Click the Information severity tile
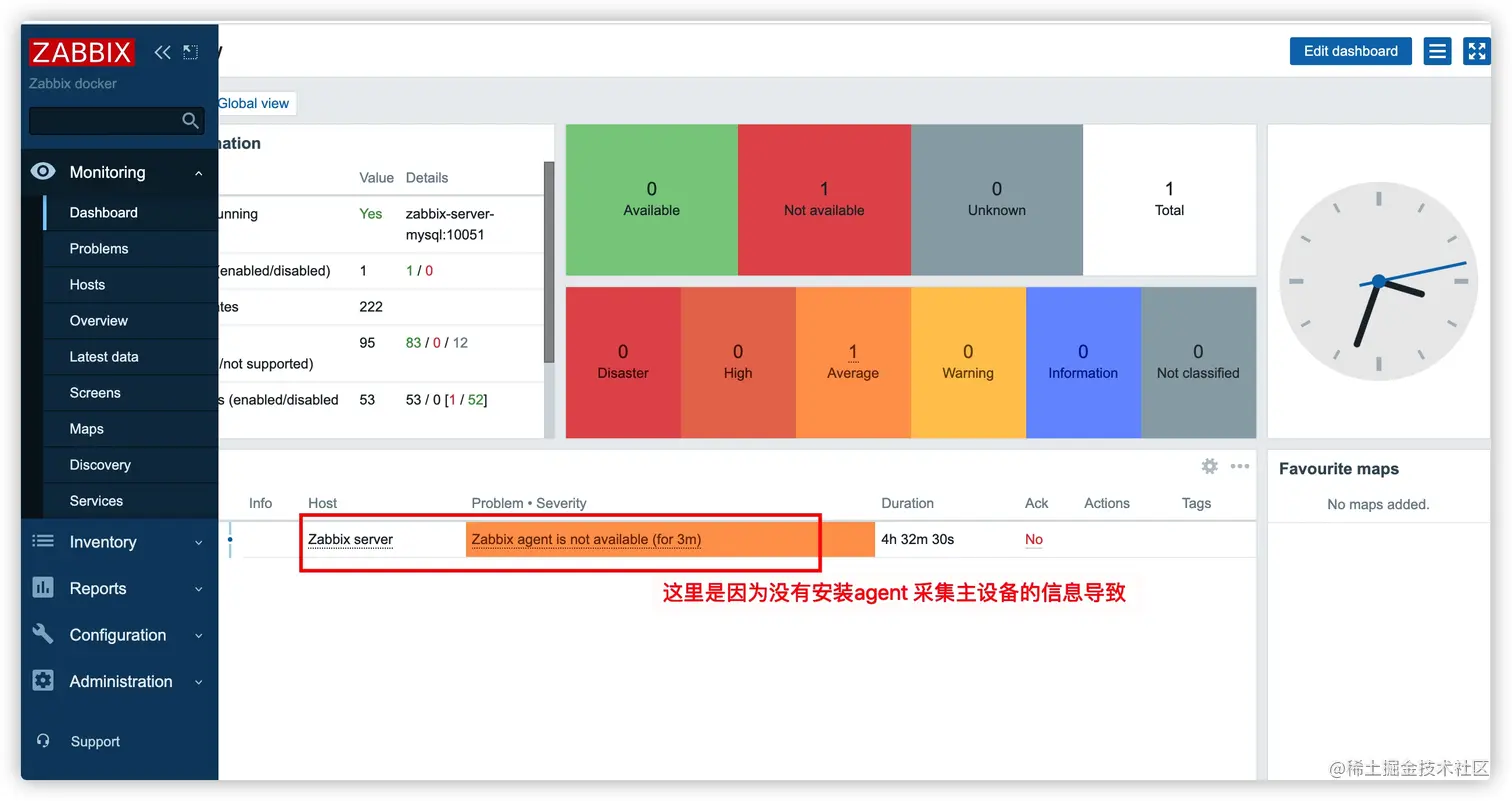Image resolution: width=1512 pixels, height=801 pixels. (x=1083, y=362)
